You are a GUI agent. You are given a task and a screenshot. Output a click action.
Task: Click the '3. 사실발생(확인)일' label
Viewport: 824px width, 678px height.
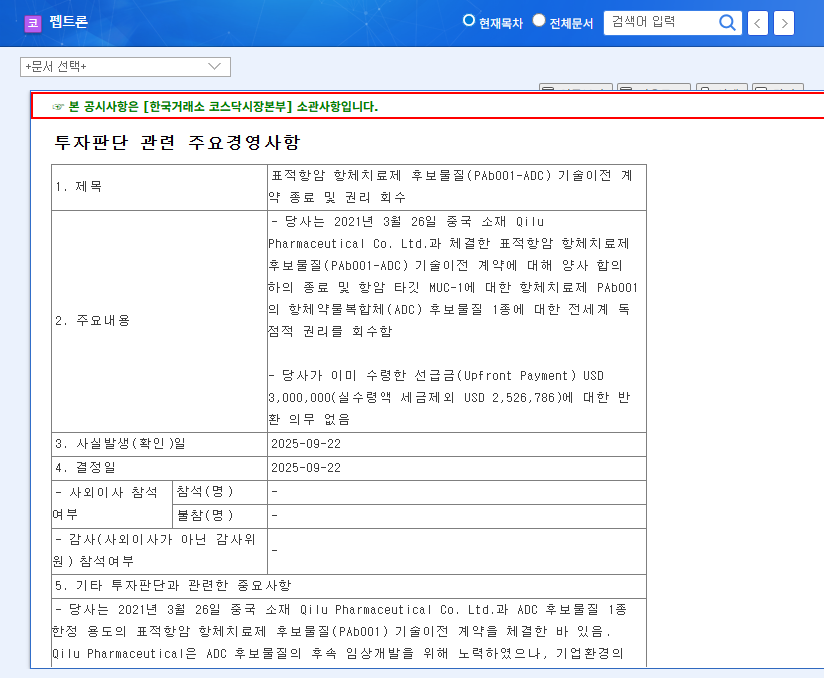(x=120, y=444)
